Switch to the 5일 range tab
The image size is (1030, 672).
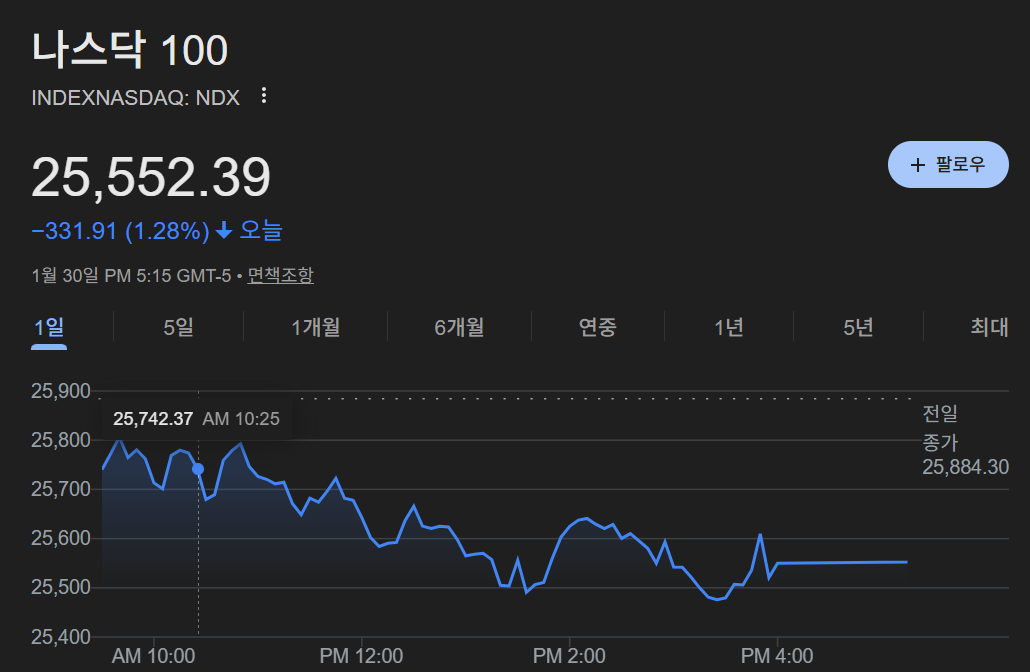coord(179,327)
